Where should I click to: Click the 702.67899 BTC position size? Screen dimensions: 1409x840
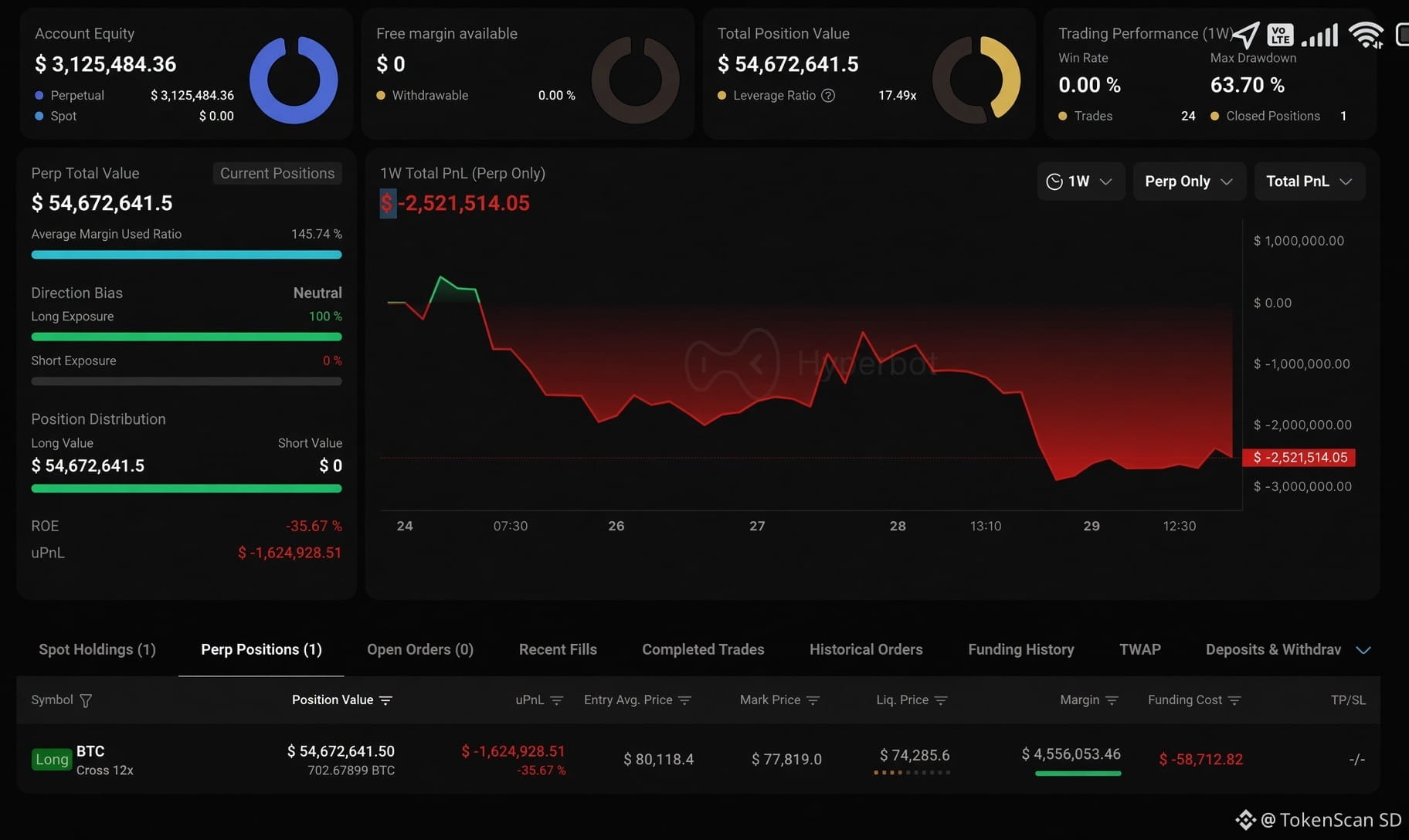coord(351,770)
